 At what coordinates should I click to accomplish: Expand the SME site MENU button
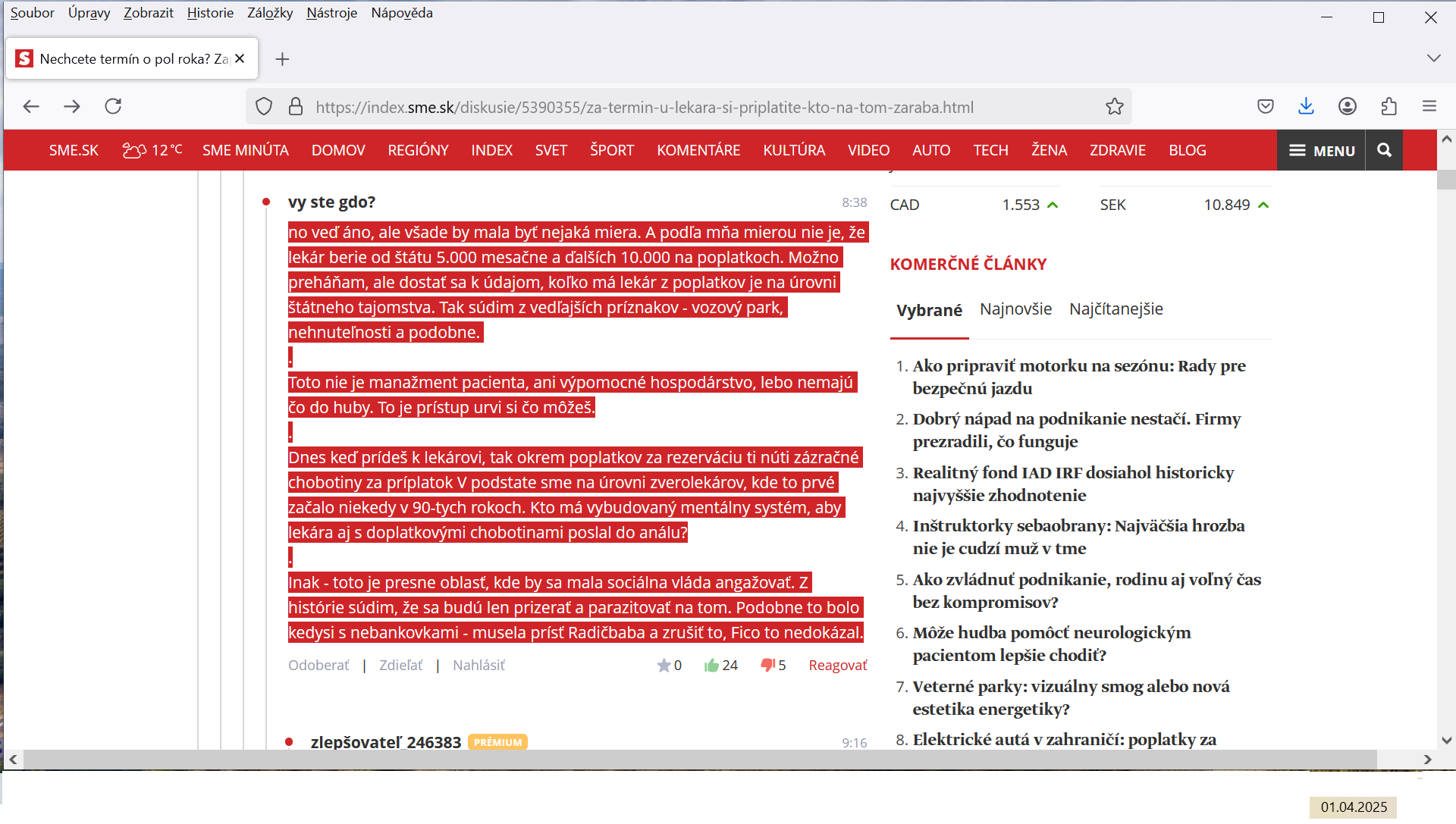click(1321, 150)
